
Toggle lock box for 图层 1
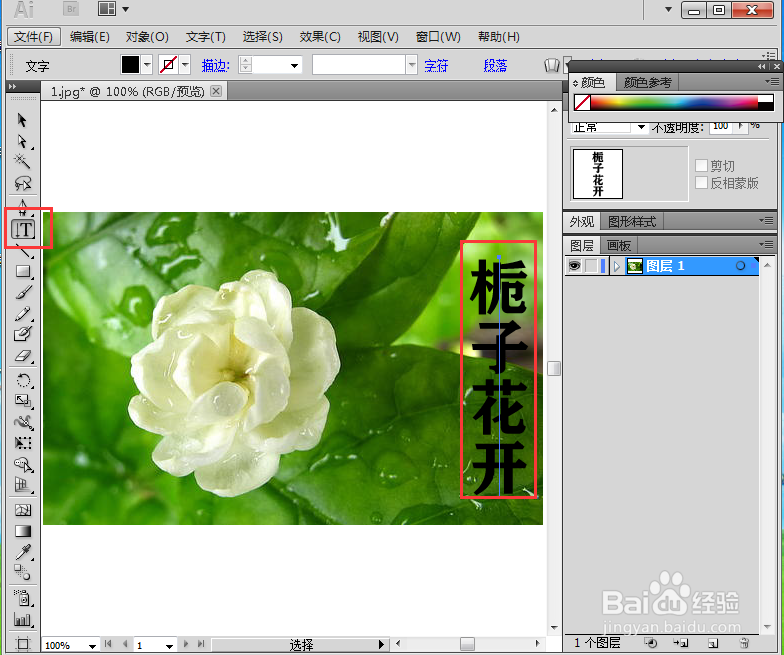click(591, 266)
